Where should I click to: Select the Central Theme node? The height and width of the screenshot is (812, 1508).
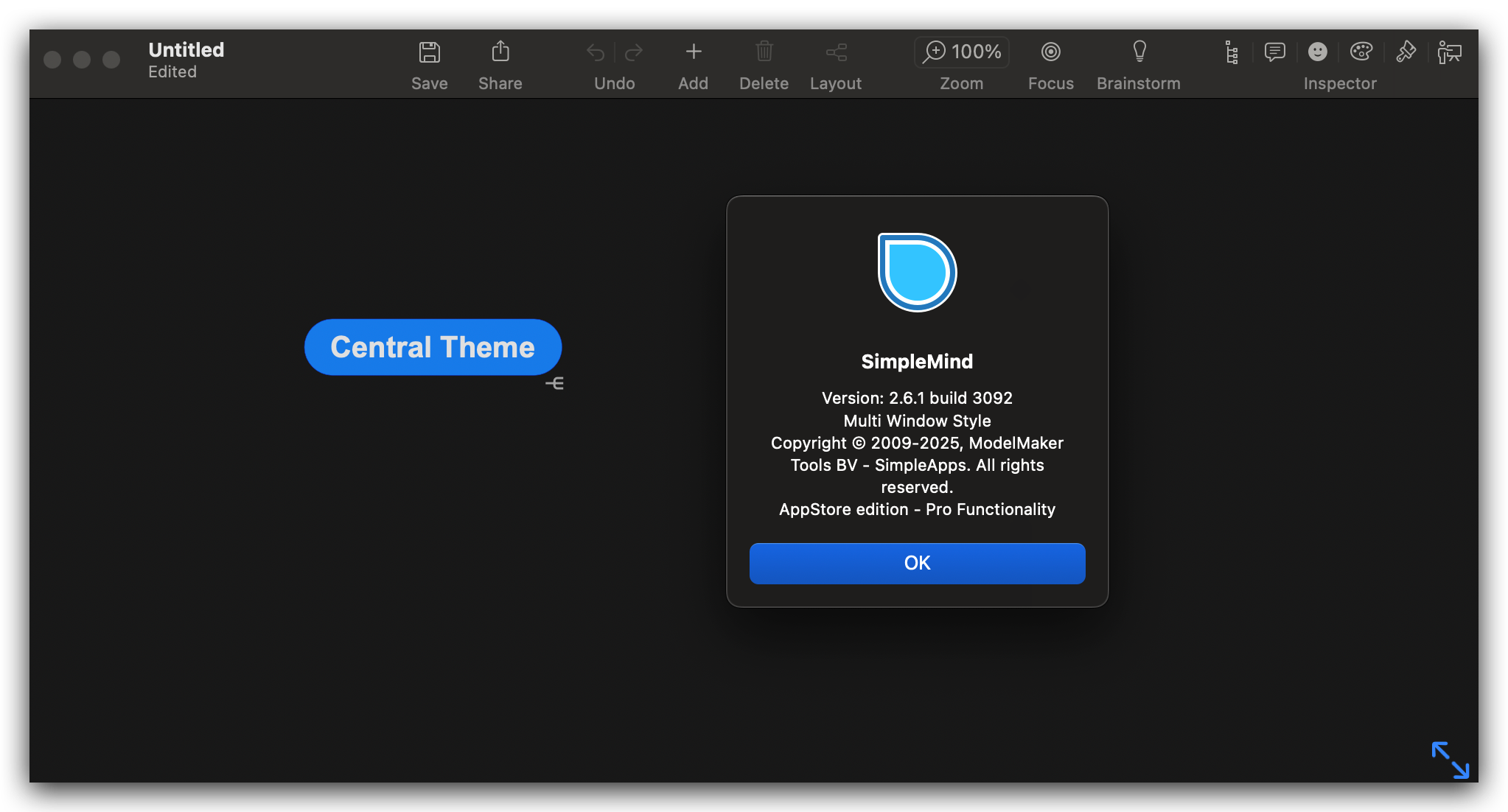click(x=433, y=347)
